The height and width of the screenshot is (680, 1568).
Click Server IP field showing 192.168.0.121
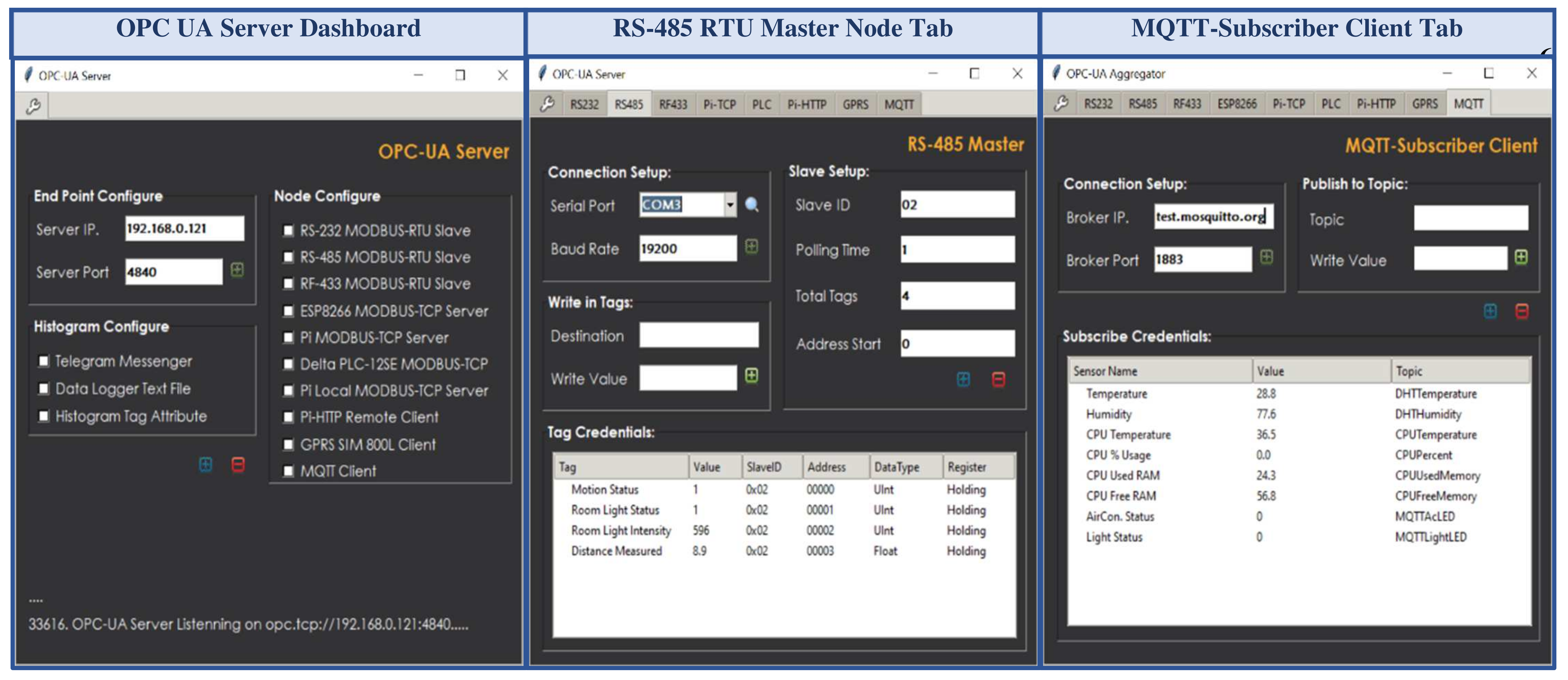[184, 228]
